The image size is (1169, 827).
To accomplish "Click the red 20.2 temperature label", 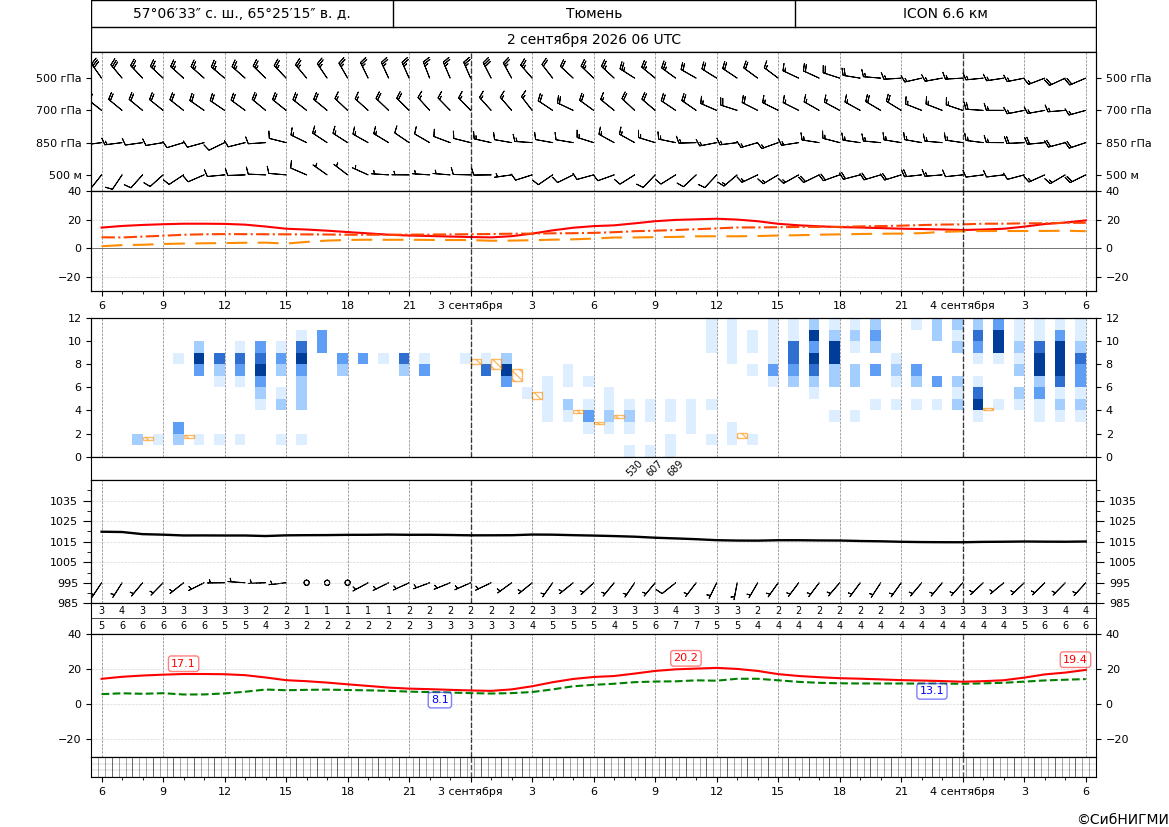I will point(686,658).
